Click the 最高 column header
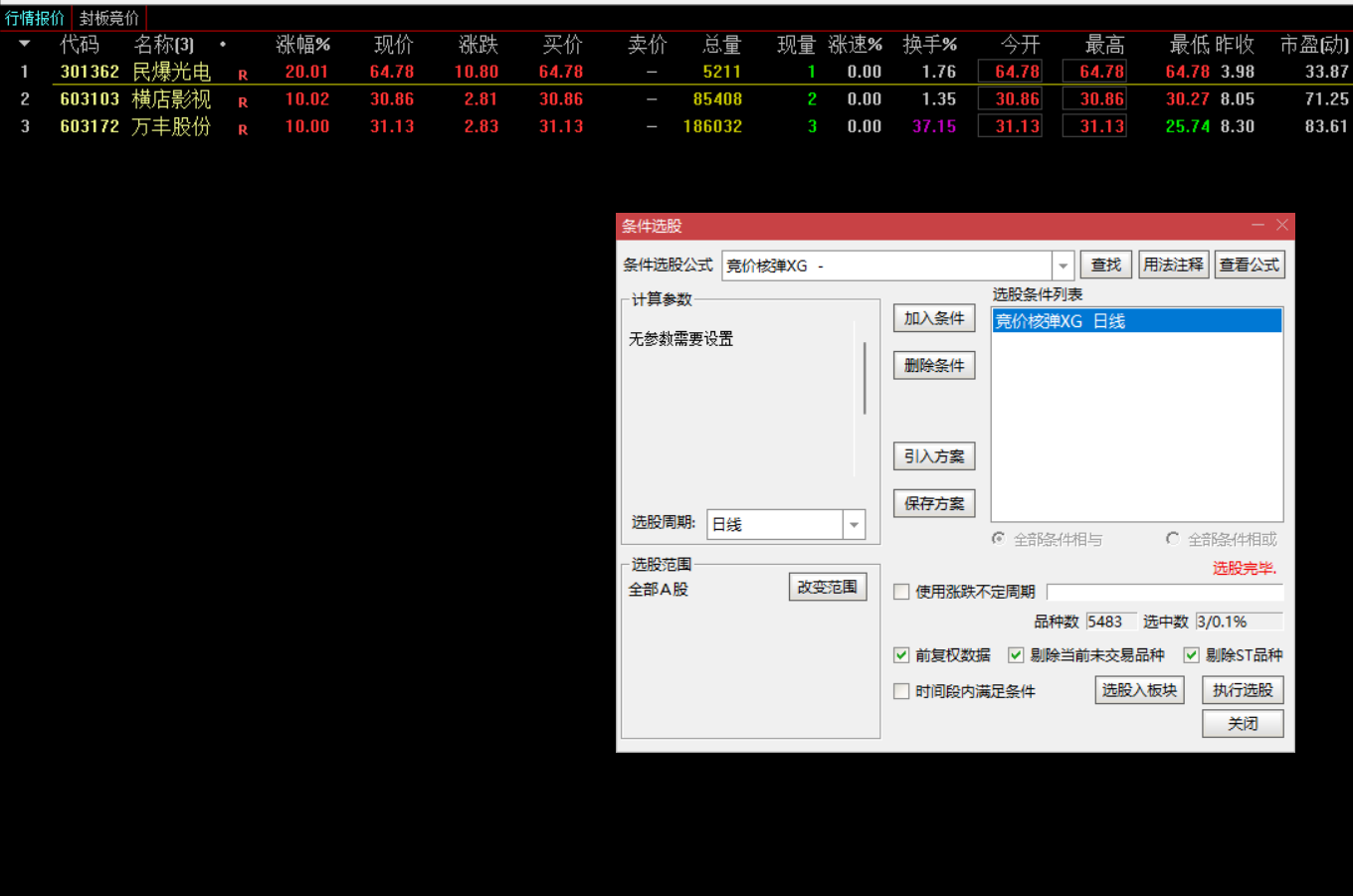This screenshot has width=1353, height=896. click(1104, 45)
